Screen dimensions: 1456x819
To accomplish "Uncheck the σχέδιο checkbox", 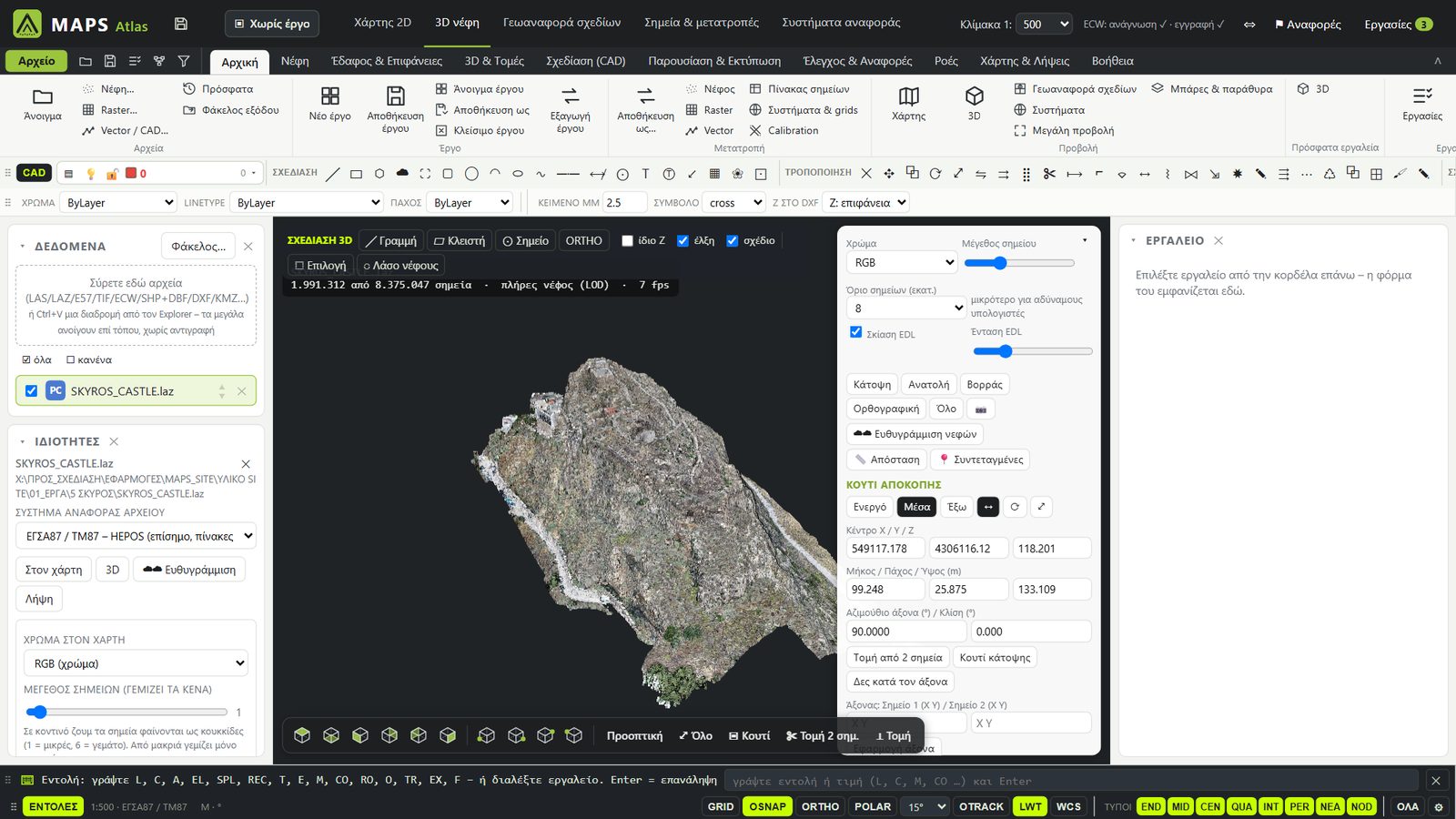I will coord(733,241).
